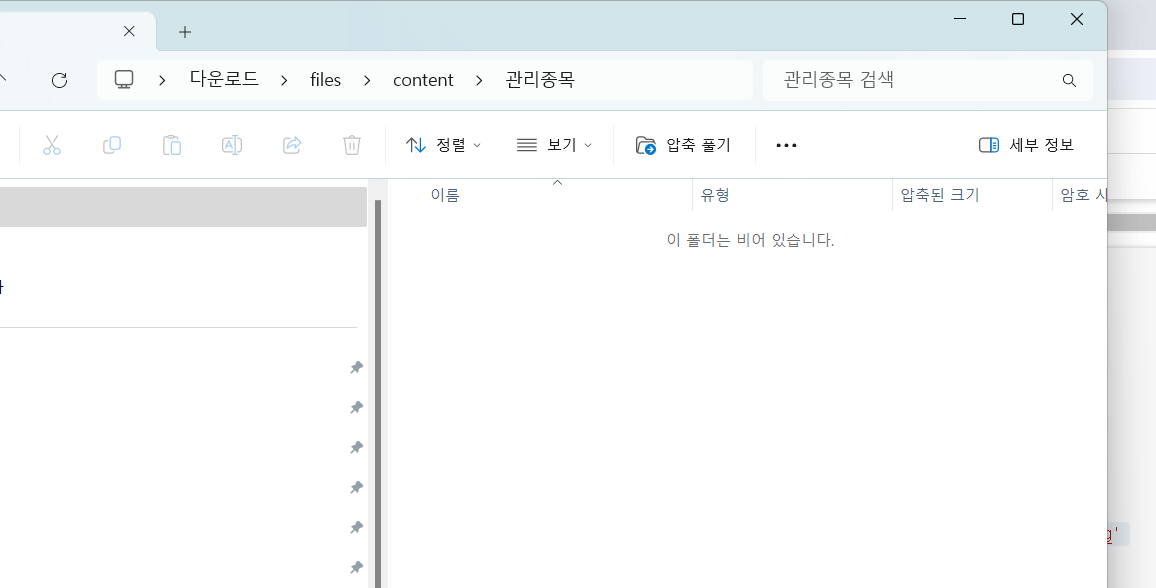Select files in the address breadcrumb
Screen dimensions: 1156x588
point(325,80)
